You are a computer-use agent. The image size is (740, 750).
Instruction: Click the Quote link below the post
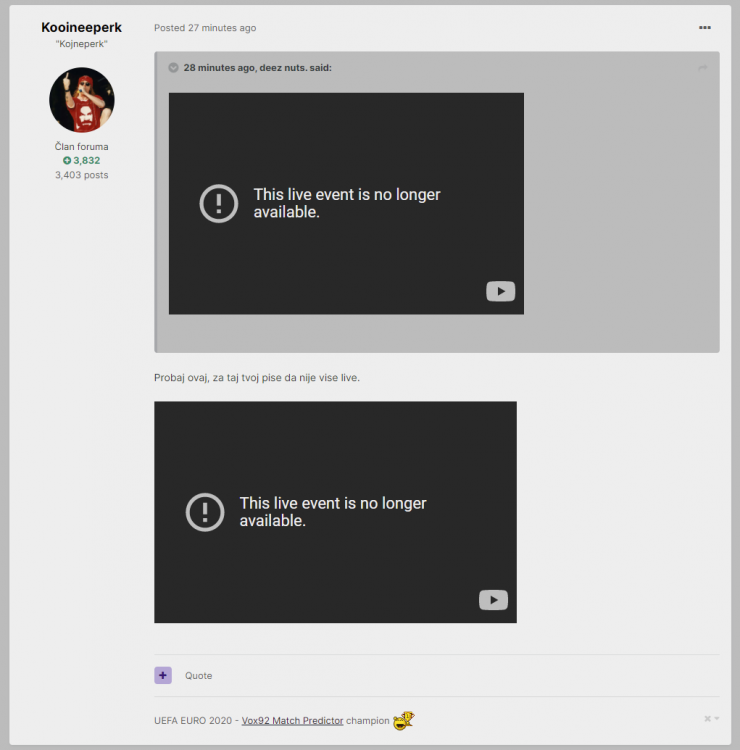pyautogui.click(x=198, y=676)
